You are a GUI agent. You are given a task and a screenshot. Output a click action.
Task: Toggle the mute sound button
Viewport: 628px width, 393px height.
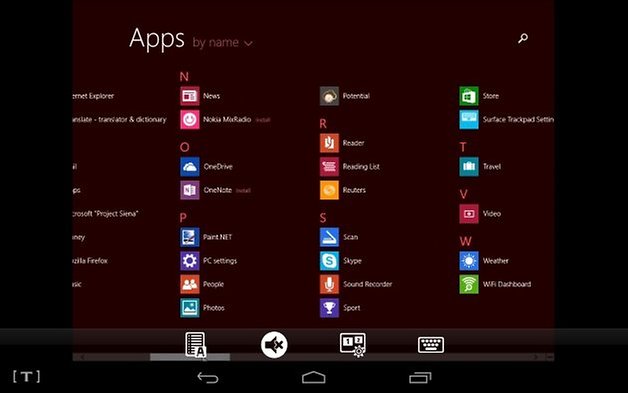tap(274, 345)
